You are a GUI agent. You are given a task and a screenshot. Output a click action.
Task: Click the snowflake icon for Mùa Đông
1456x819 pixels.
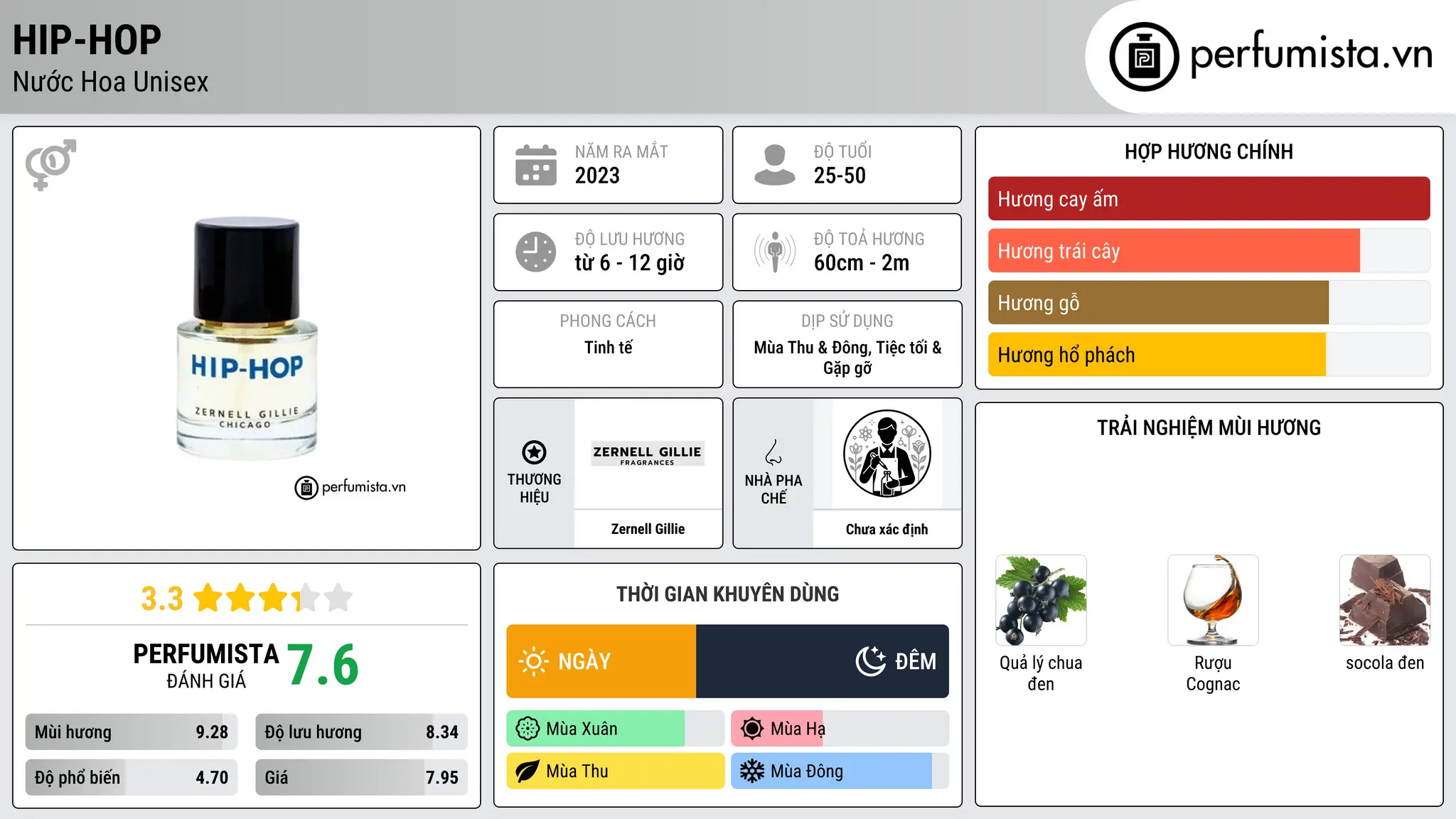point(752,771)
